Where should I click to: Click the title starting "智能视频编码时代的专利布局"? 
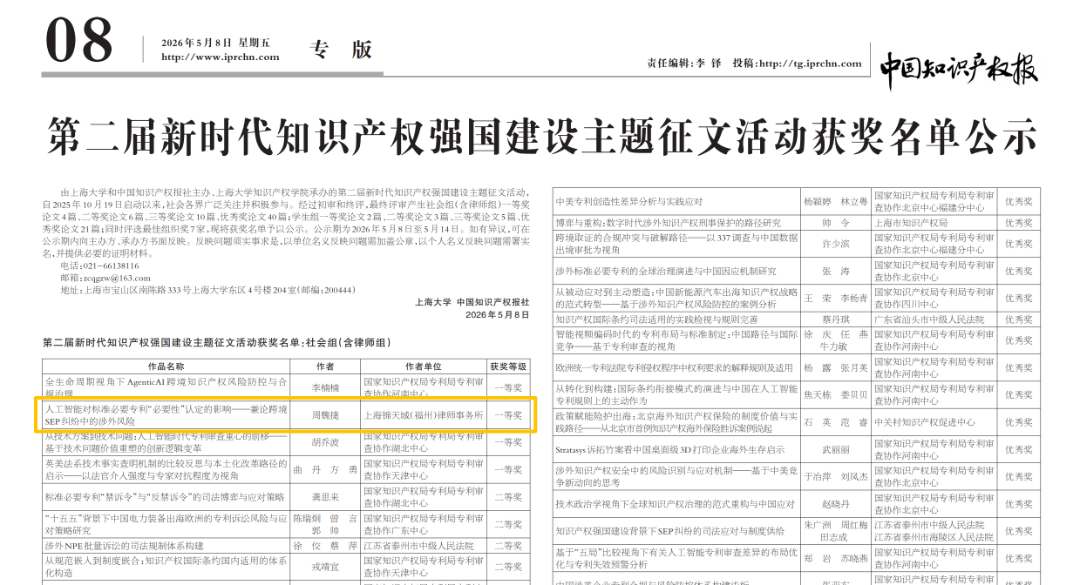pos(676,340)
